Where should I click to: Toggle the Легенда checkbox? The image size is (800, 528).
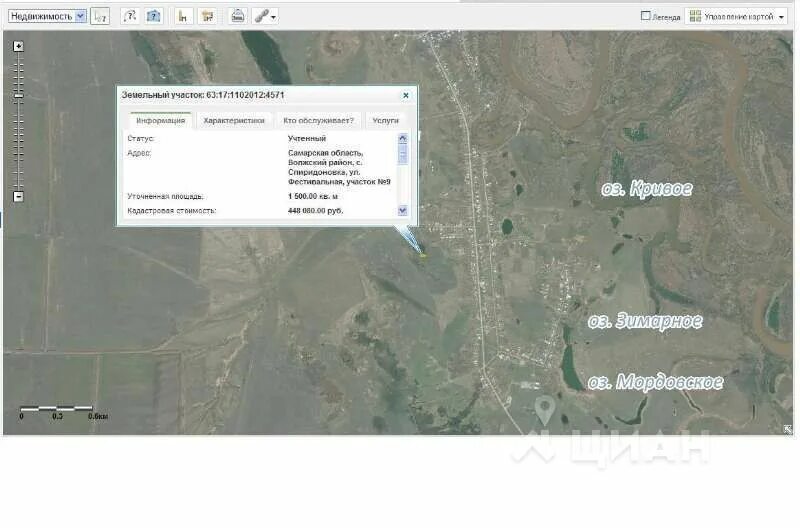(645, 16)
